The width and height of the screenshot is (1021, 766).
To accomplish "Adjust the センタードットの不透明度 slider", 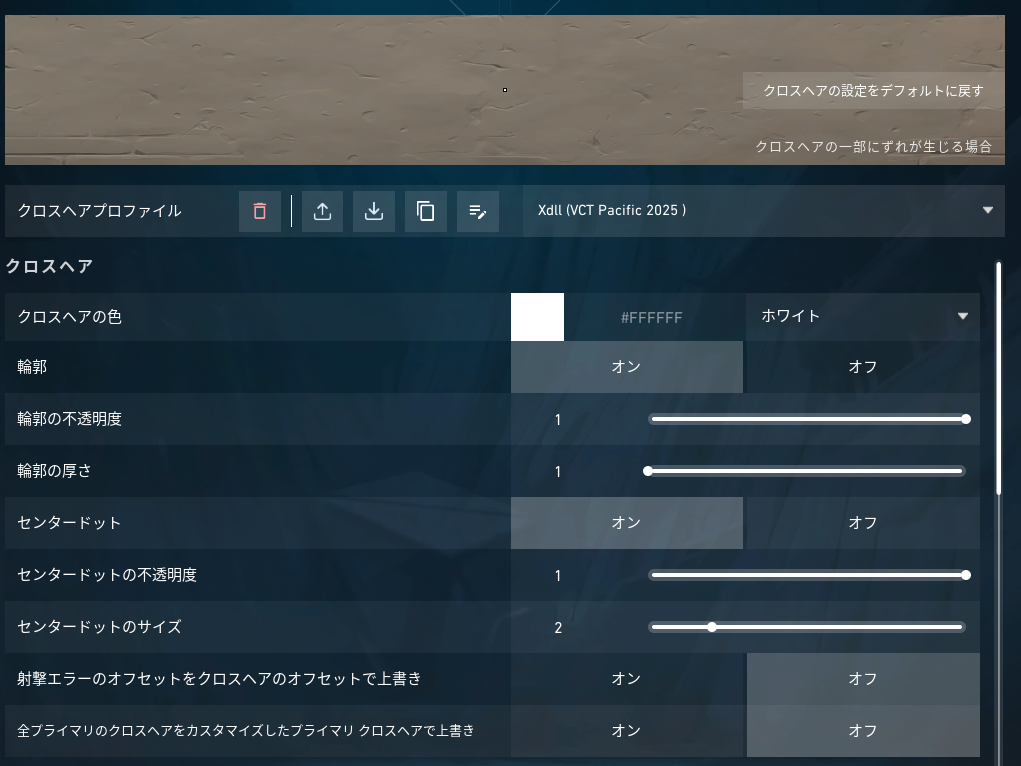I will pyautogui.click(x=807, y=575).
